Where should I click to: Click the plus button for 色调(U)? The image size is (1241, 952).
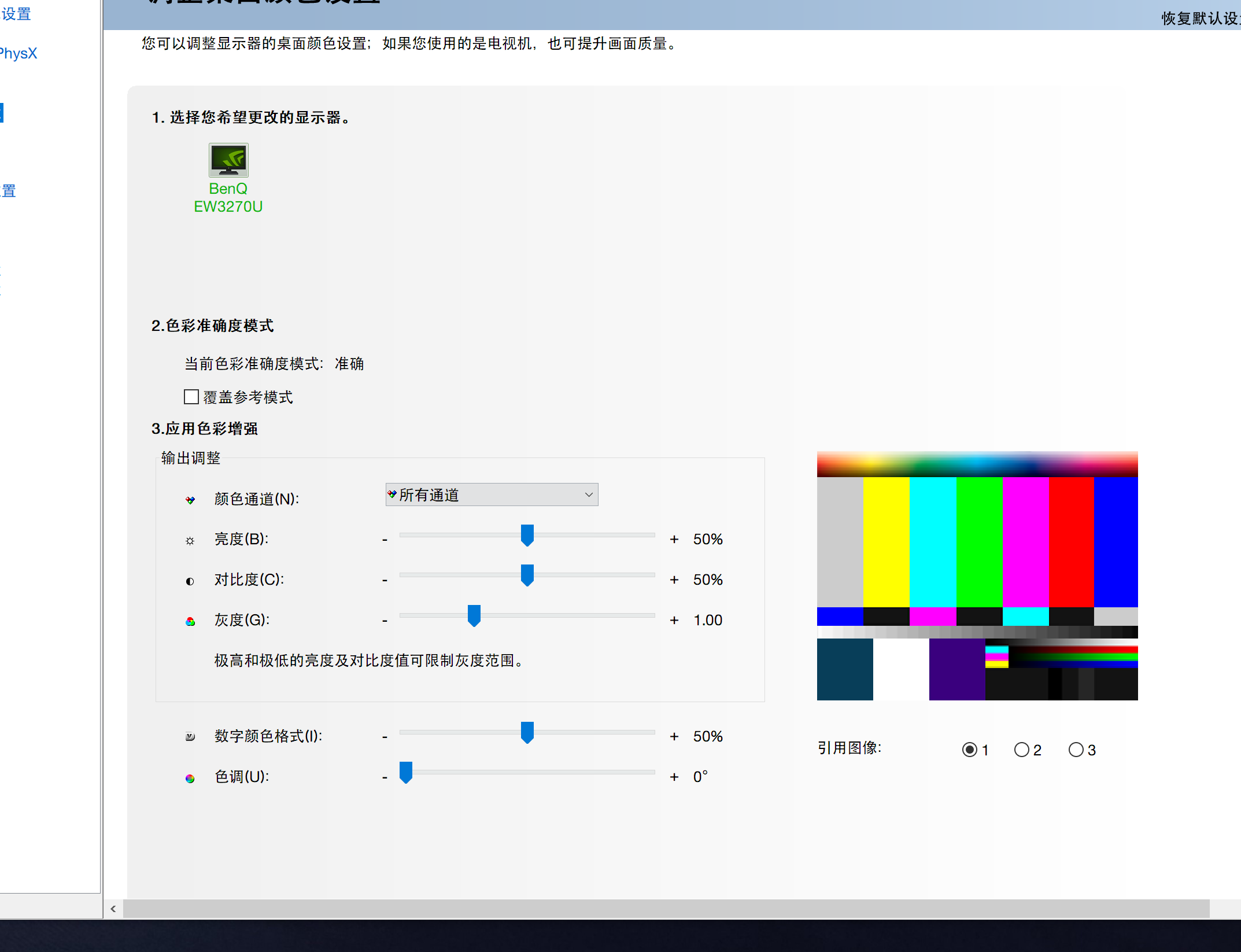point(674,777)
